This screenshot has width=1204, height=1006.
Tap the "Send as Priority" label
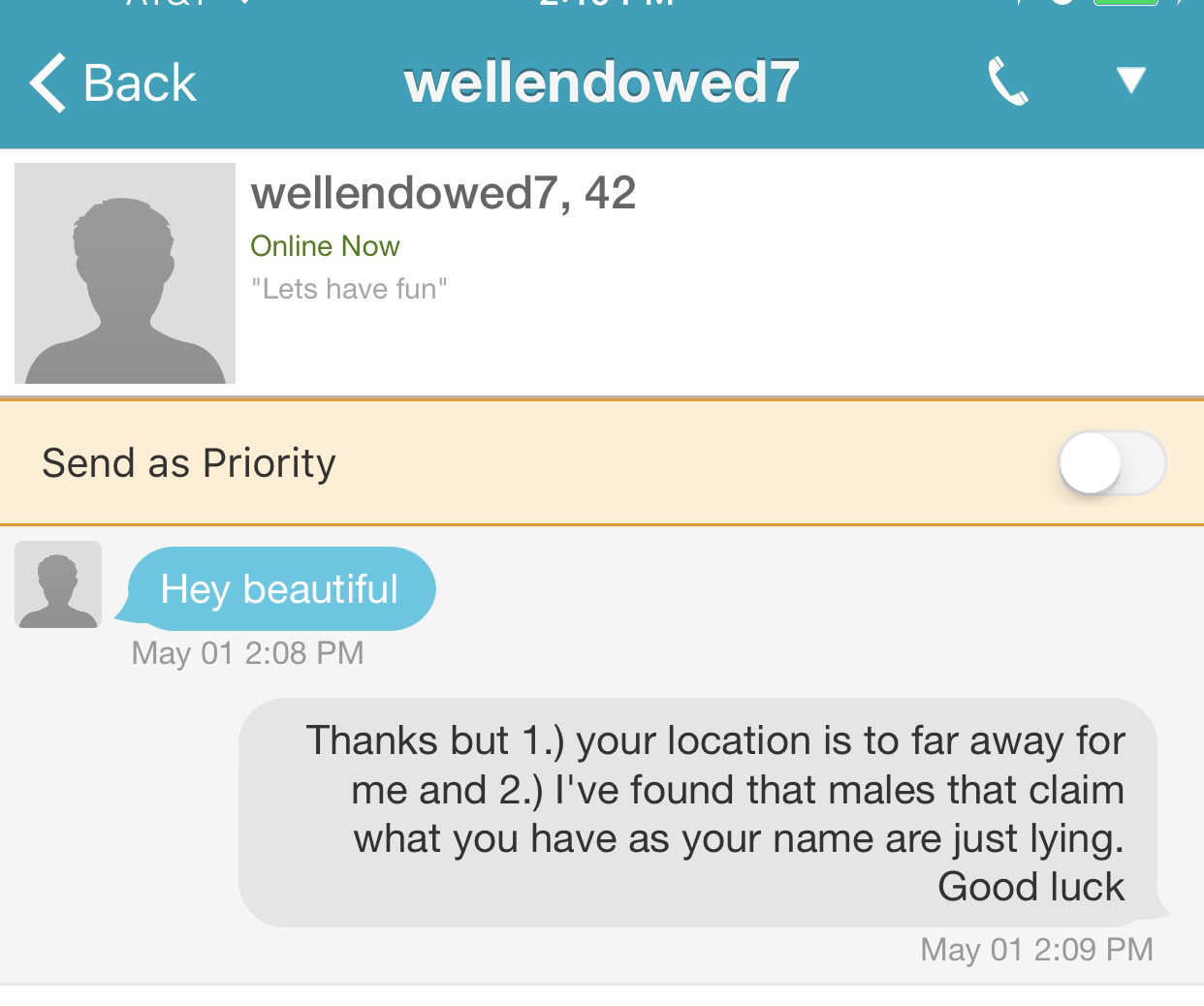click(x=189, y=463)
